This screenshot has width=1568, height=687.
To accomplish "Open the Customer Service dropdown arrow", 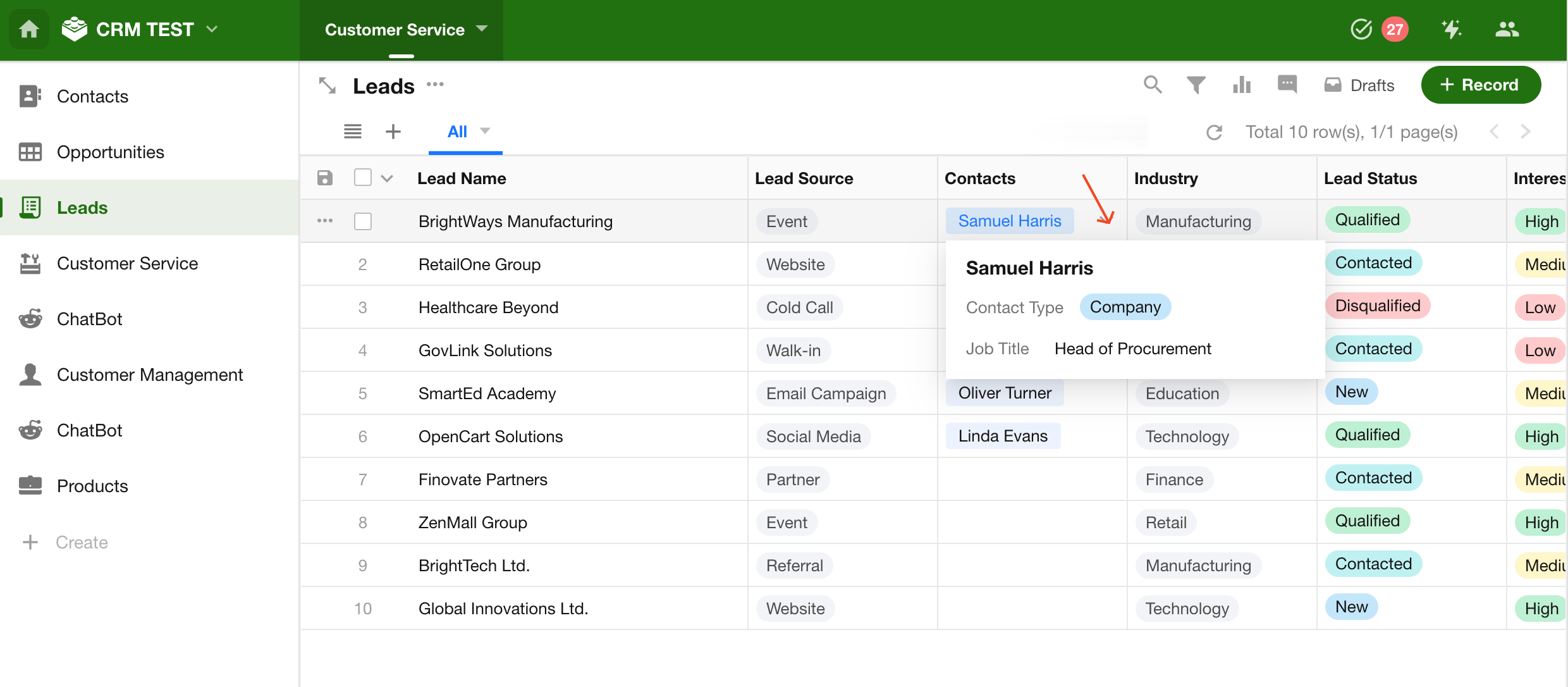I will tap(482, 28).
